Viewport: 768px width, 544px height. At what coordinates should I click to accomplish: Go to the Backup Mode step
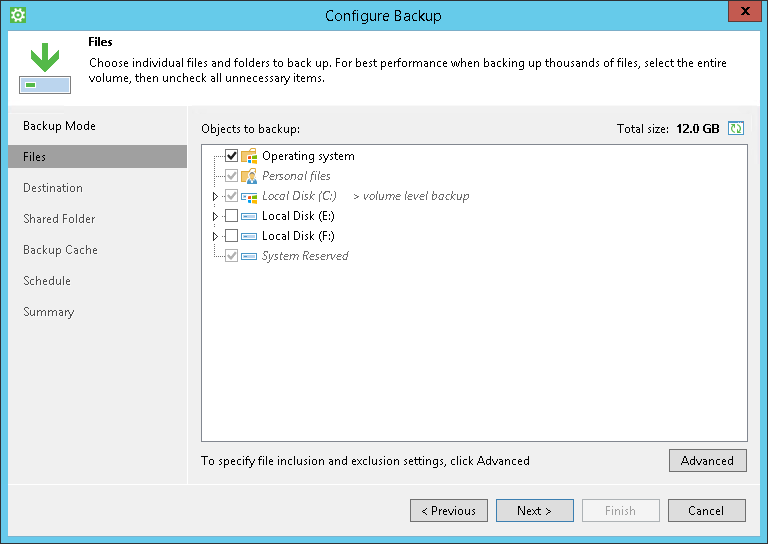59,126
